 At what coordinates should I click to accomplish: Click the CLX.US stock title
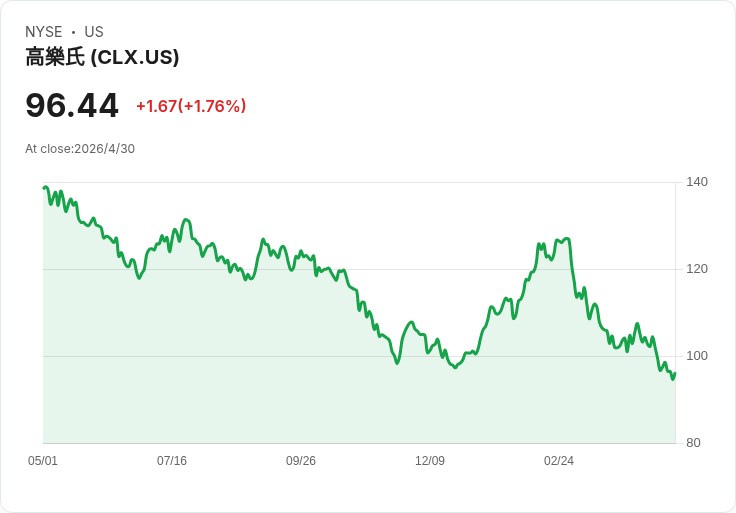pyautogui.click(x=102, y=57)
